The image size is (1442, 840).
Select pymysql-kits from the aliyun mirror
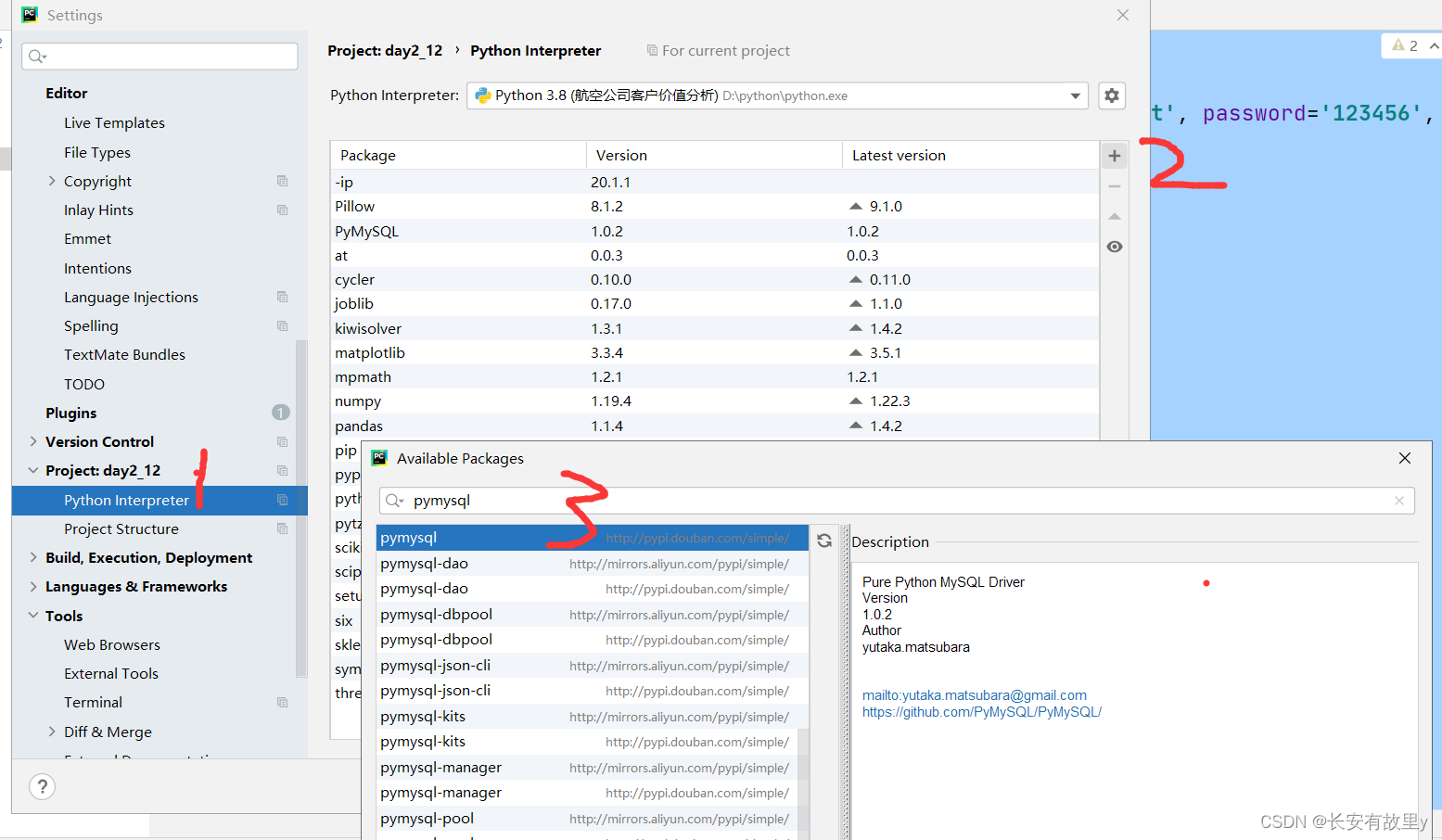click(x=593, y=717)
